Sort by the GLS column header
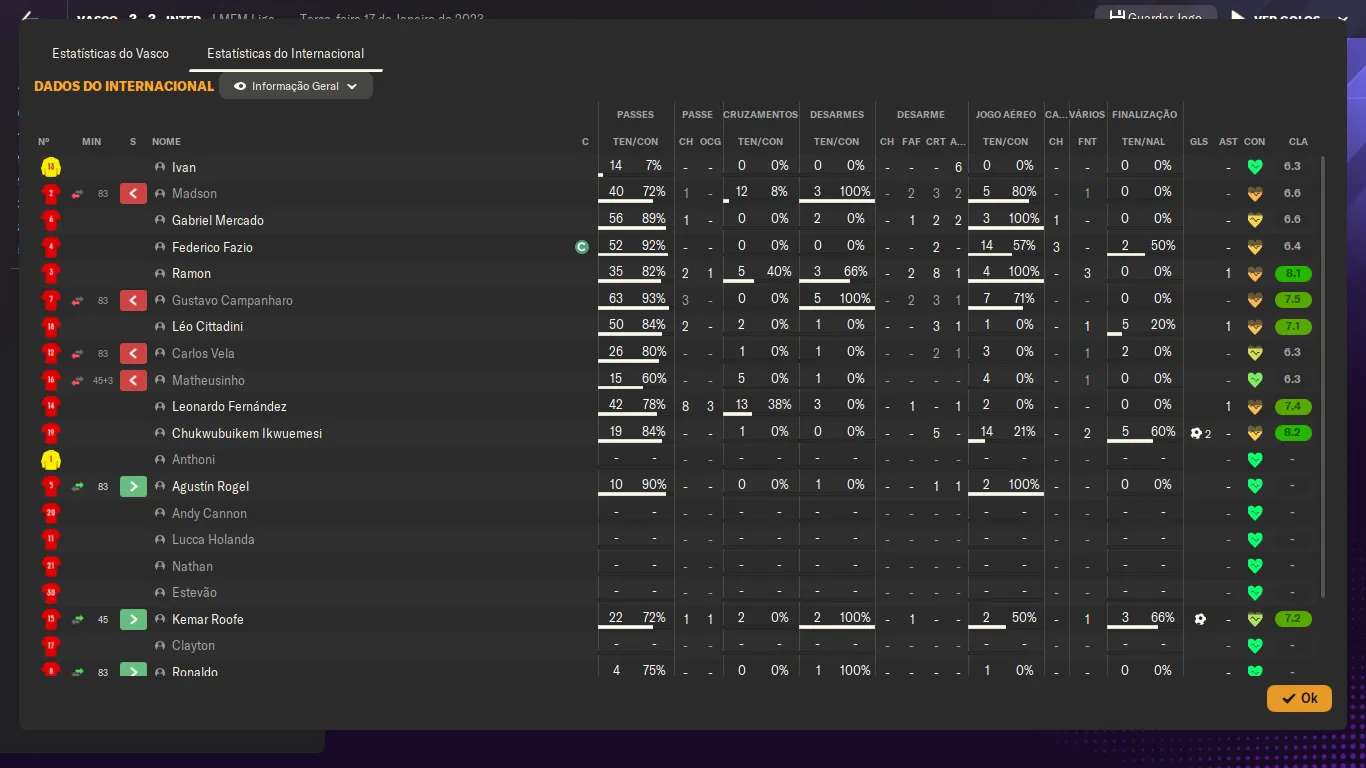This screenshot has width=1366, height=768. pos(1199,141)
